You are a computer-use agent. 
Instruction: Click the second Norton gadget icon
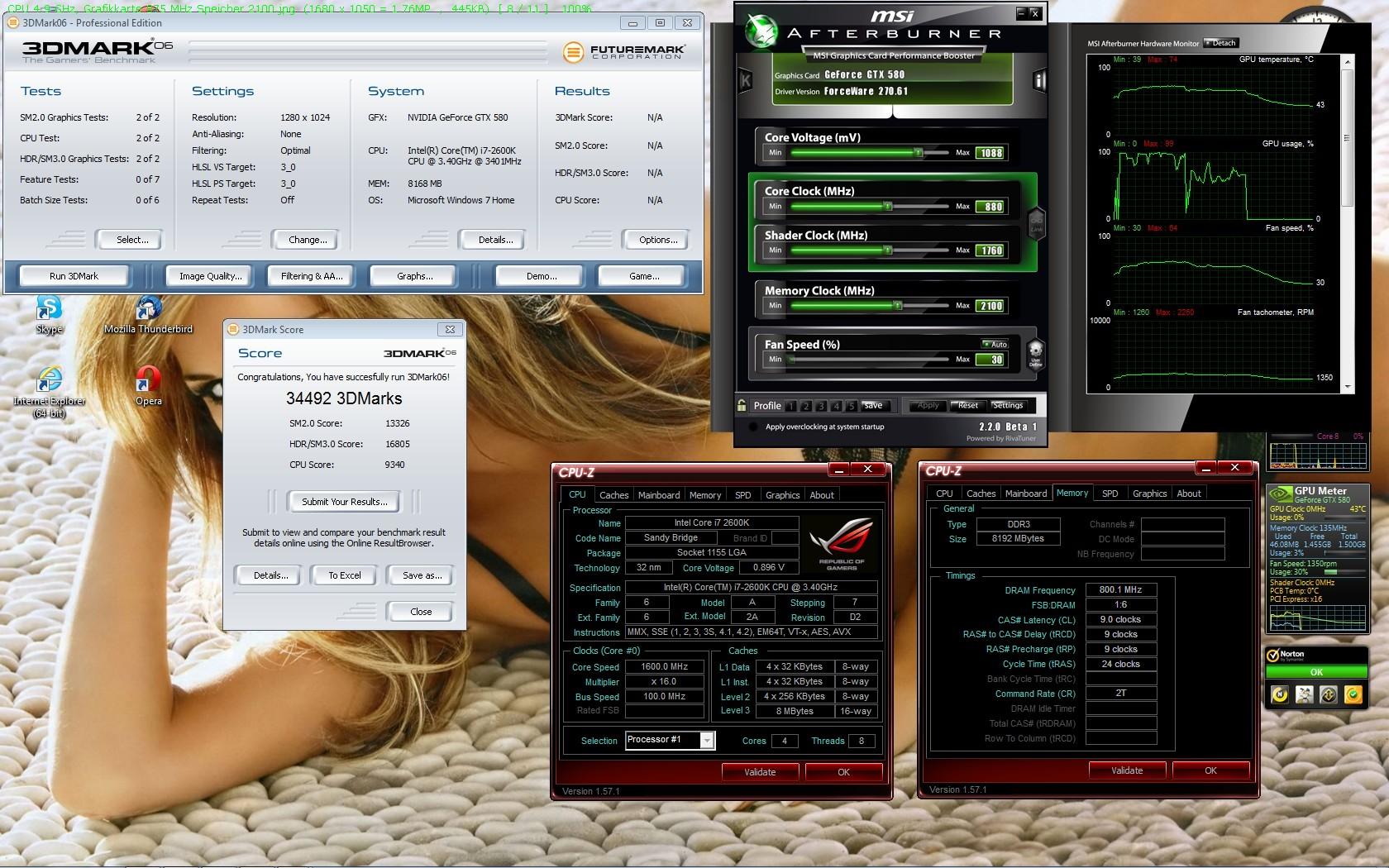pyautogui.click(x=1304, y=694)
